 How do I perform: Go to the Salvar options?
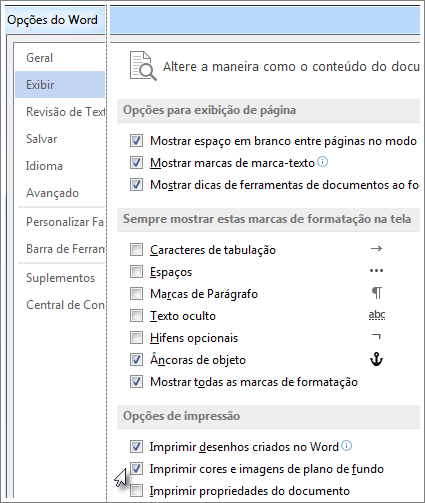(x=41, y=139)
